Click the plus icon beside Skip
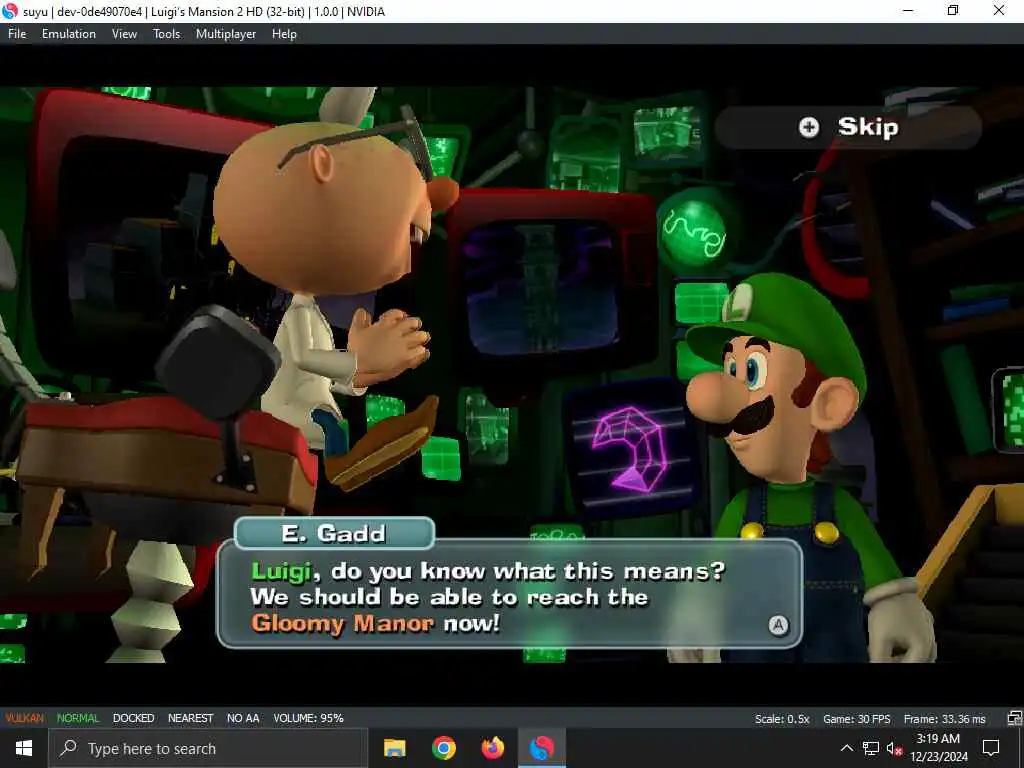The width and height of the screenshot is (1024, 768). pyautogui.click(x=809, y=127)
